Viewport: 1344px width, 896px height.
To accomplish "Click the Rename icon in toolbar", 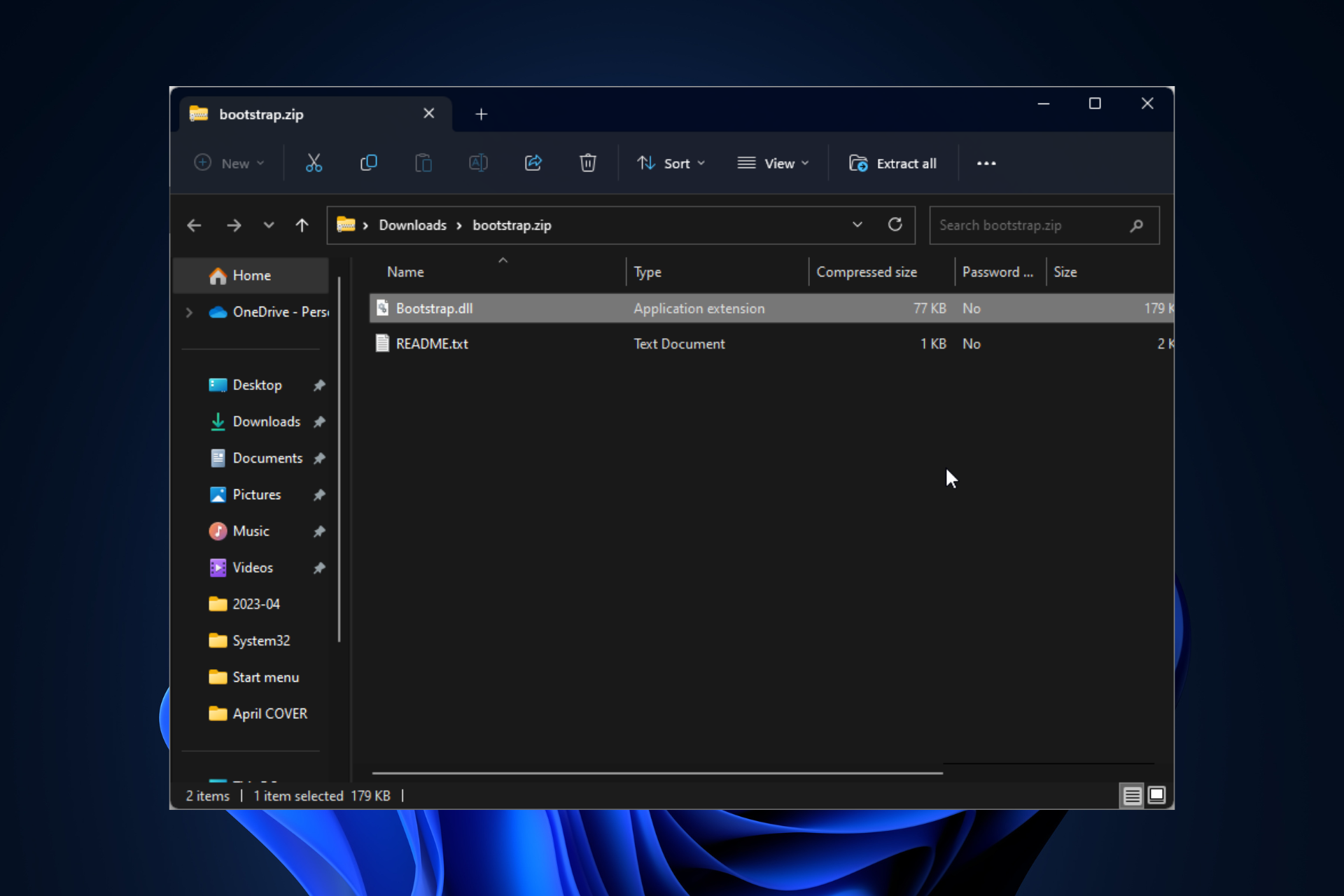I will click(x=478, y=163).
